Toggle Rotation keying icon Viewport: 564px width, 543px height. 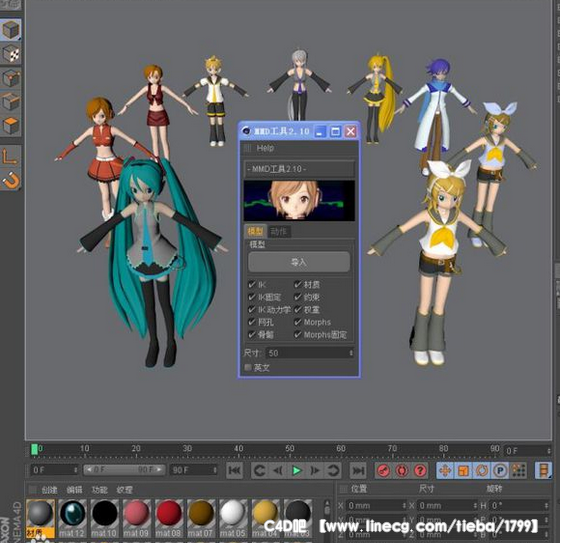click(x=482, y=470)
